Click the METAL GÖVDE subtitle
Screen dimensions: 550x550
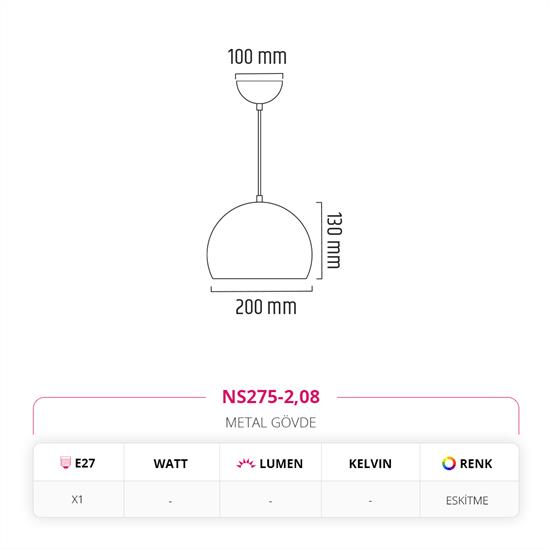[x=271, y=423]
